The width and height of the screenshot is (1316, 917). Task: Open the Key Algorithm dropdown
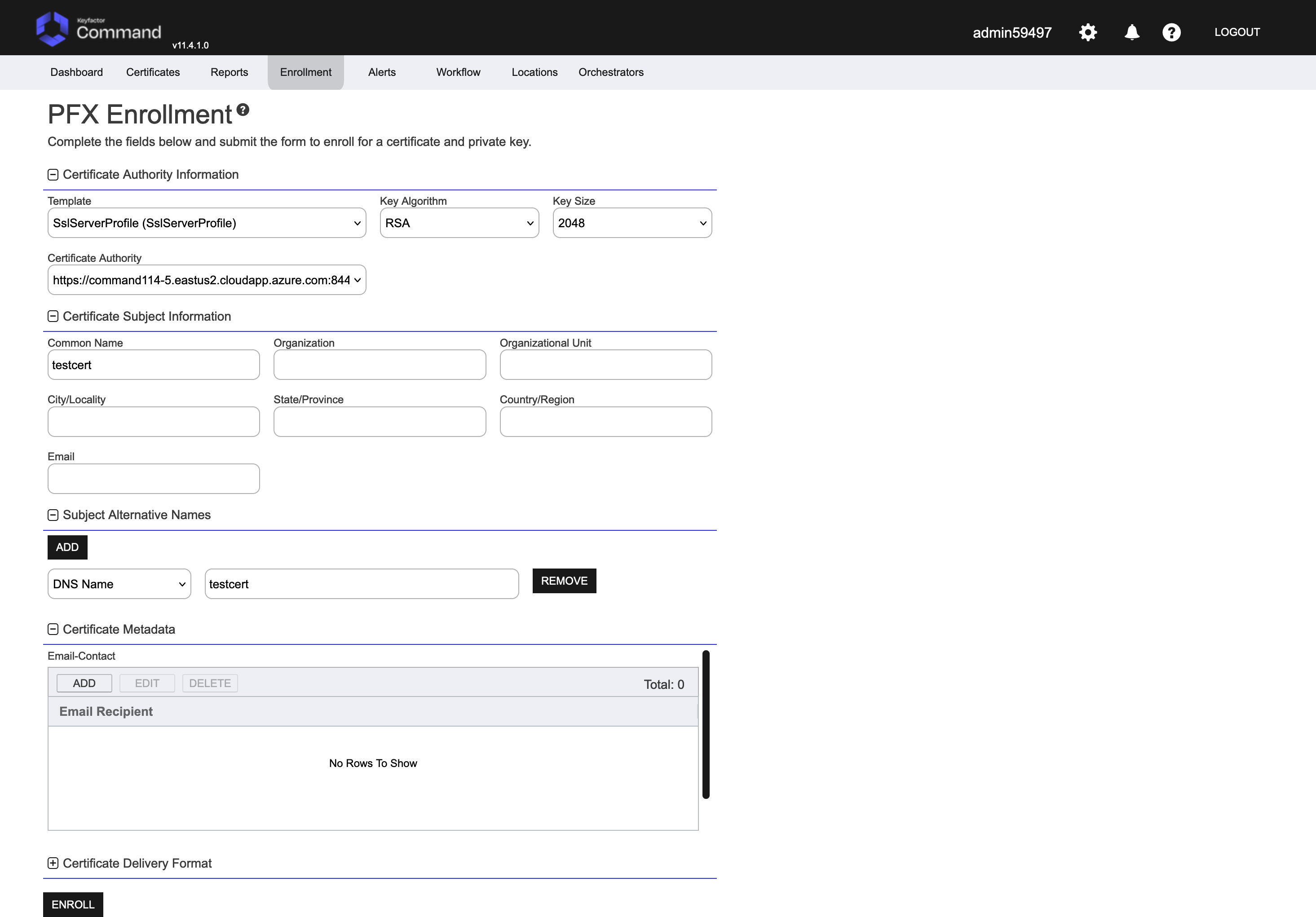(459, 223)
